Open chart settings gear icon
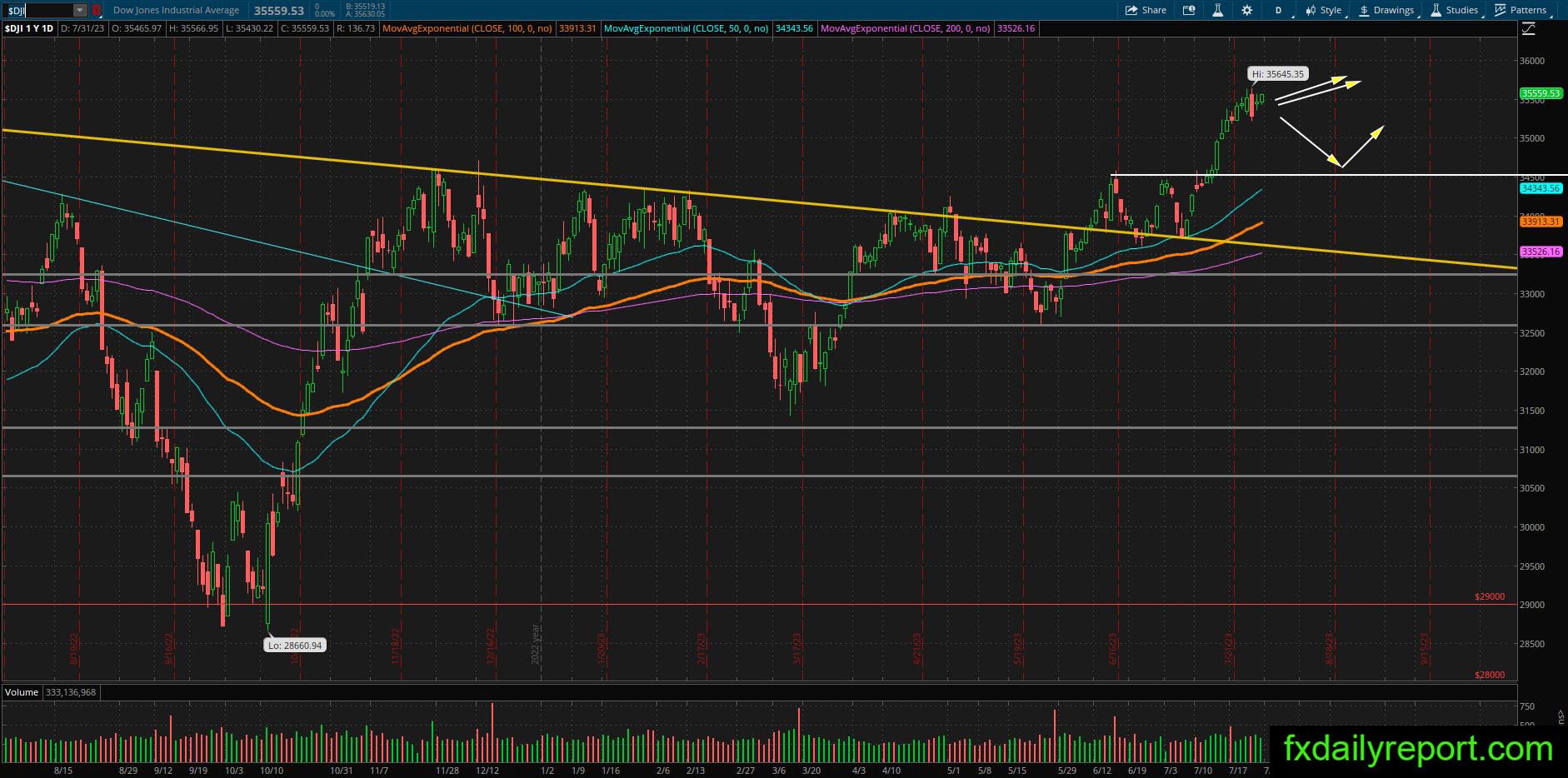The image size is (1568, 778). pyautogui.click(x=1246, y=10)
